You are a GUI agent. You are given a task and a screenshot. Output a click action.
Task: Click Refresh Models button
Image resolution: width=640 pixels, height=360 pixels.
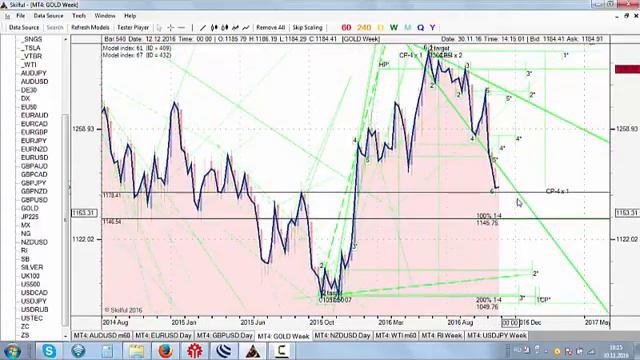click(90, 28)
